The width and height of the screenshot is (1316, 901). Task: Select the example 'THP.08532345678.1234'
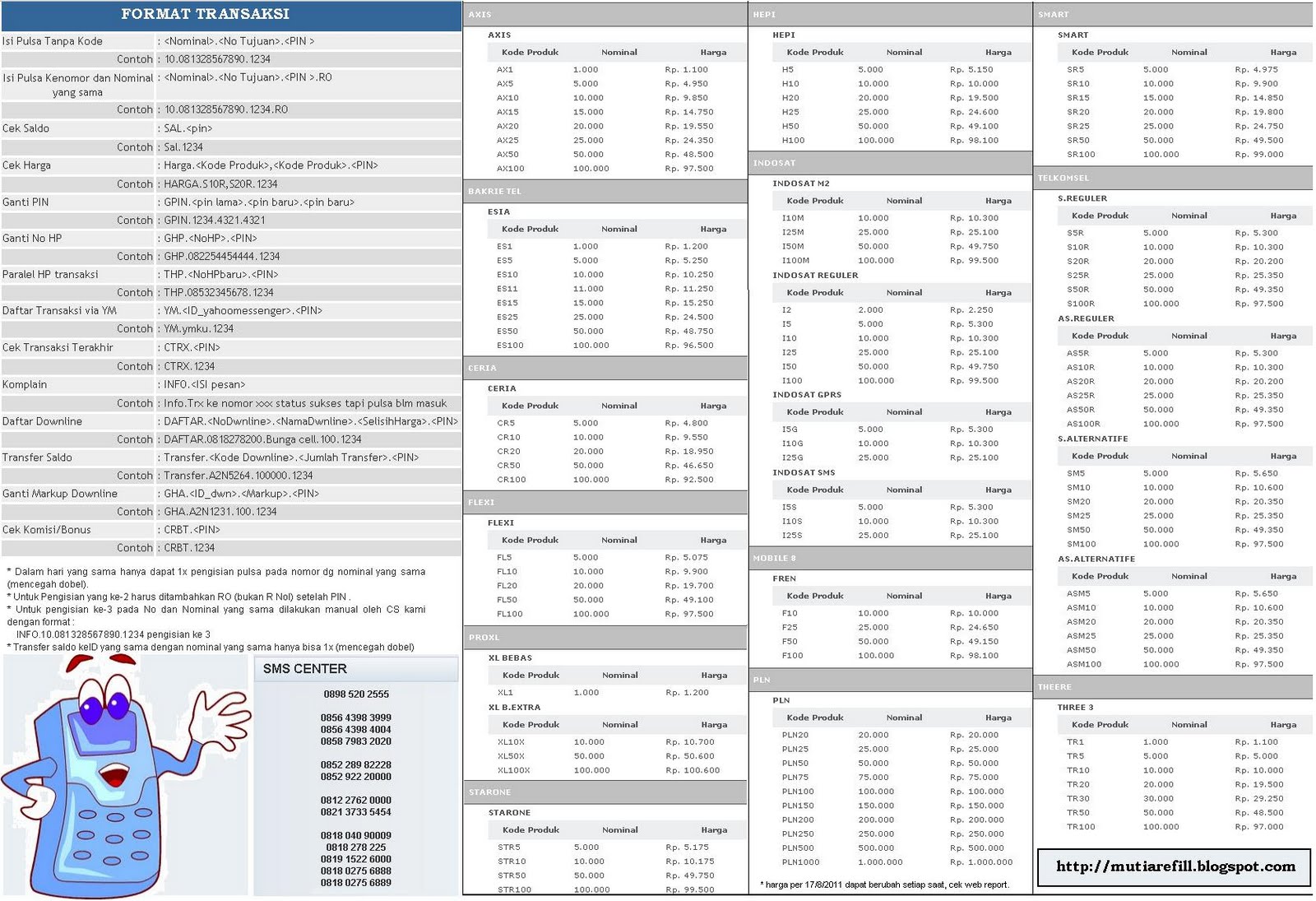(219, 292)
